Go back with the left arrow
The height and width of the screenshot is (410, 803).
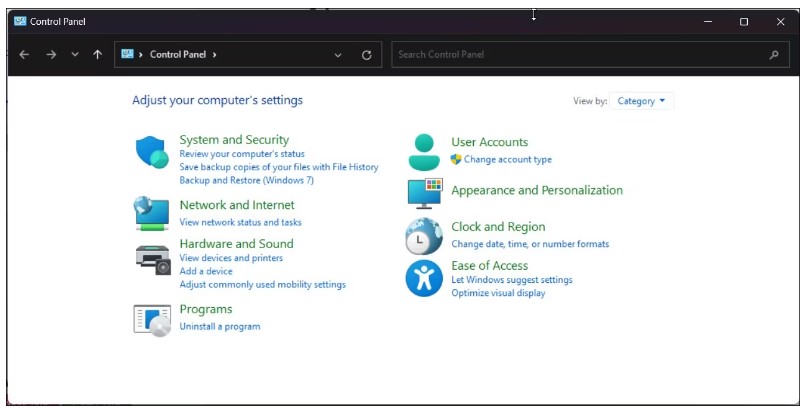tap(24, 54)
